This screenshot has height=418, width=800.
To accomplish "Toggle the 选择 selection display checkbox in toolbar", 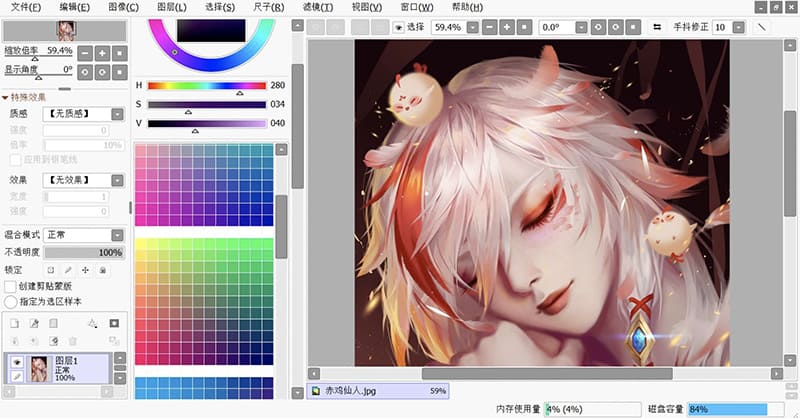I will coord(398,27).
